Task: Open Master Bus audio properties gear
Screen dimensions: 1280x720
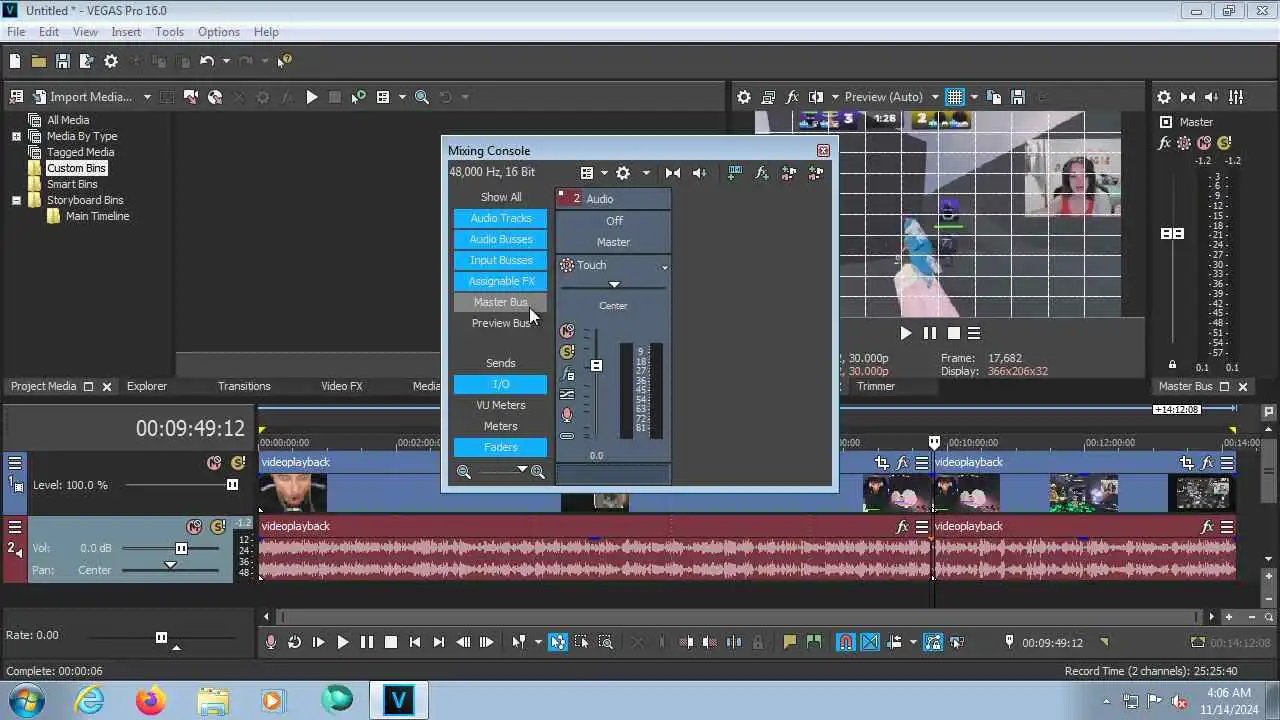Action: [x=1164, y=97]
